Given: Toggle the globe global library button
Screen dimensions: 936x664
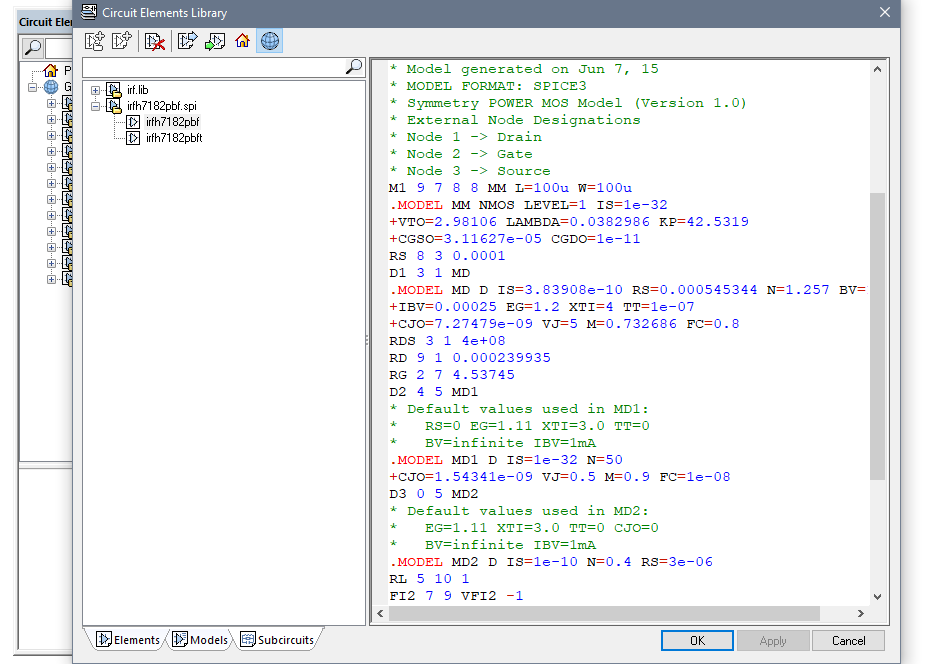Looking at the screenshot, I should (x=269, y=41).
